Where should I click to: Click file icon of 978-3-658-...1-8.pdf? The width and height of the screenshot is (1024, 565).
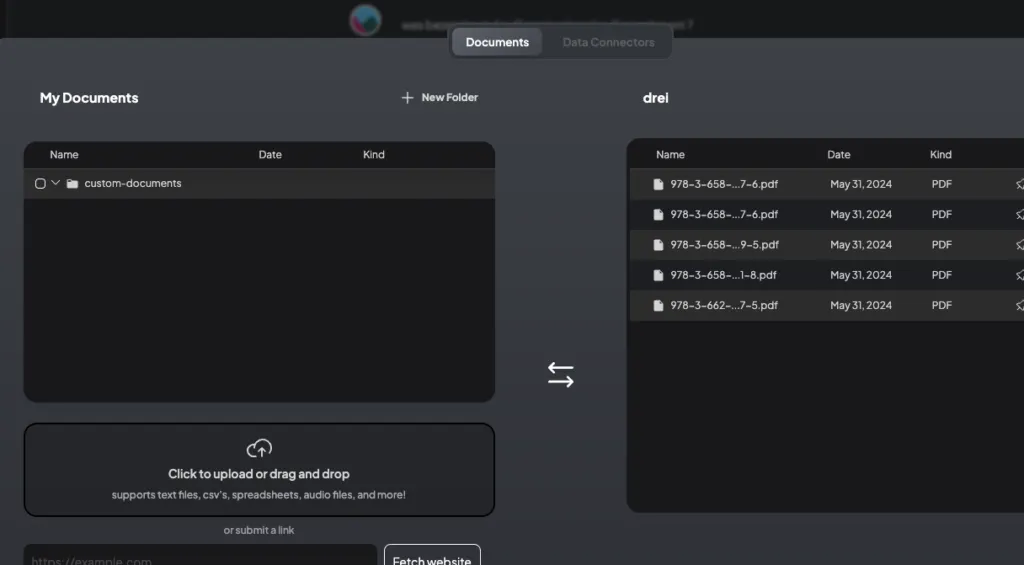(x=658, y=275)
